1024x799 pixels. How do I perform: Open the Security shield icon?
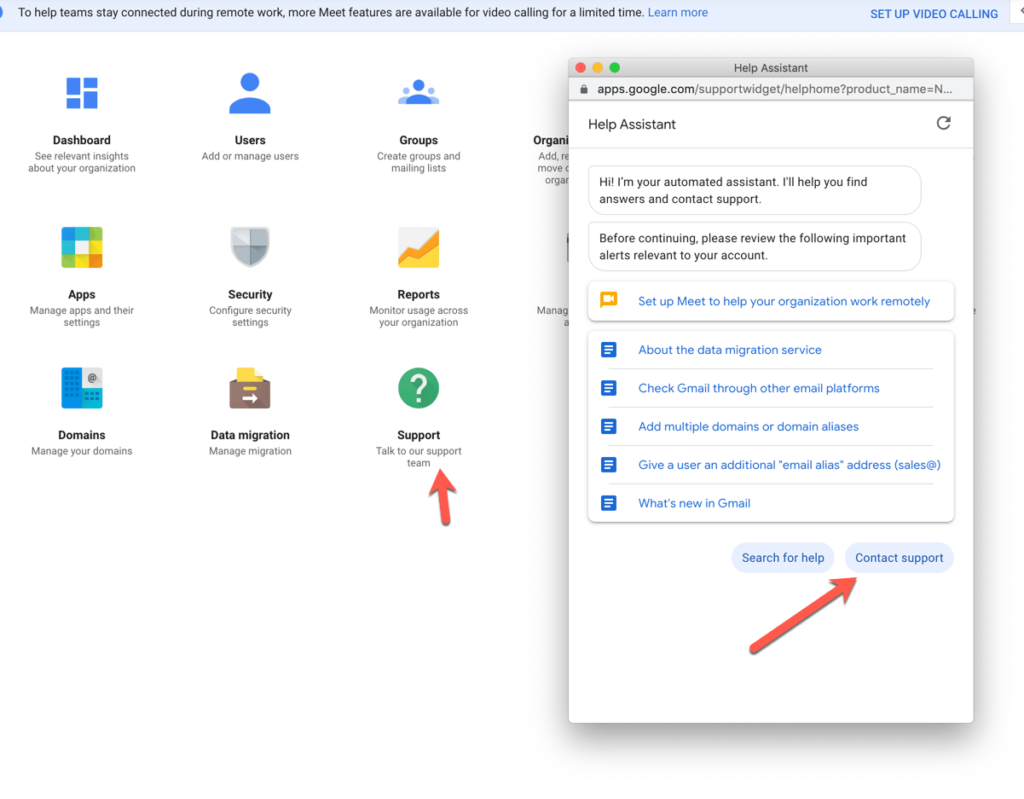pos(250,247)
